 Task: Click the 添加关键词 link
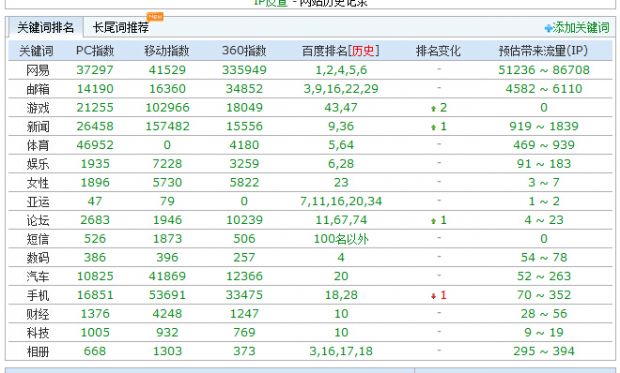tap(581, 28)
